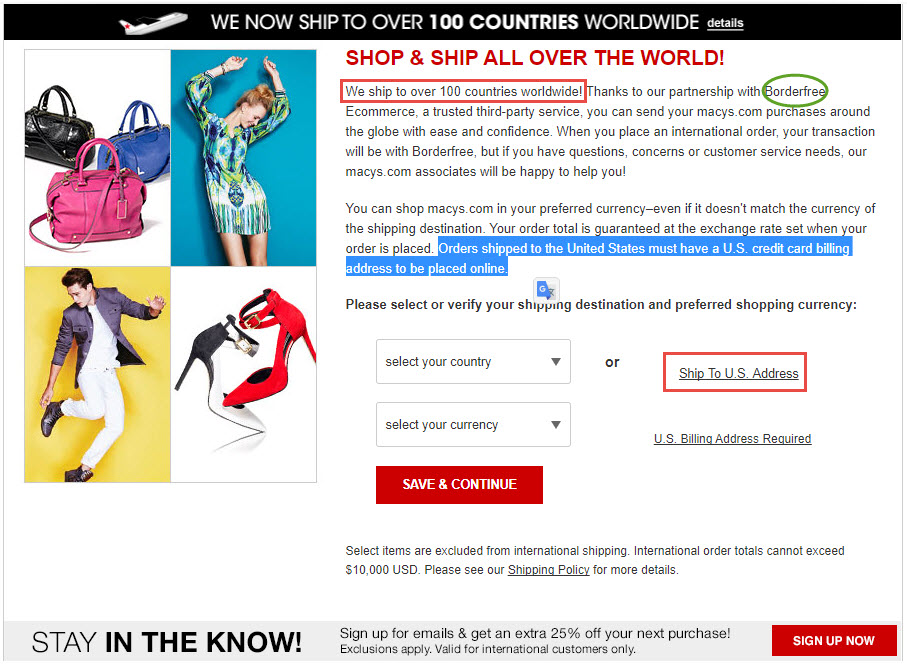Open U.S. Billing Address Required link
The height and width of the screenshot is (666, 907).
tap(732, 439)
